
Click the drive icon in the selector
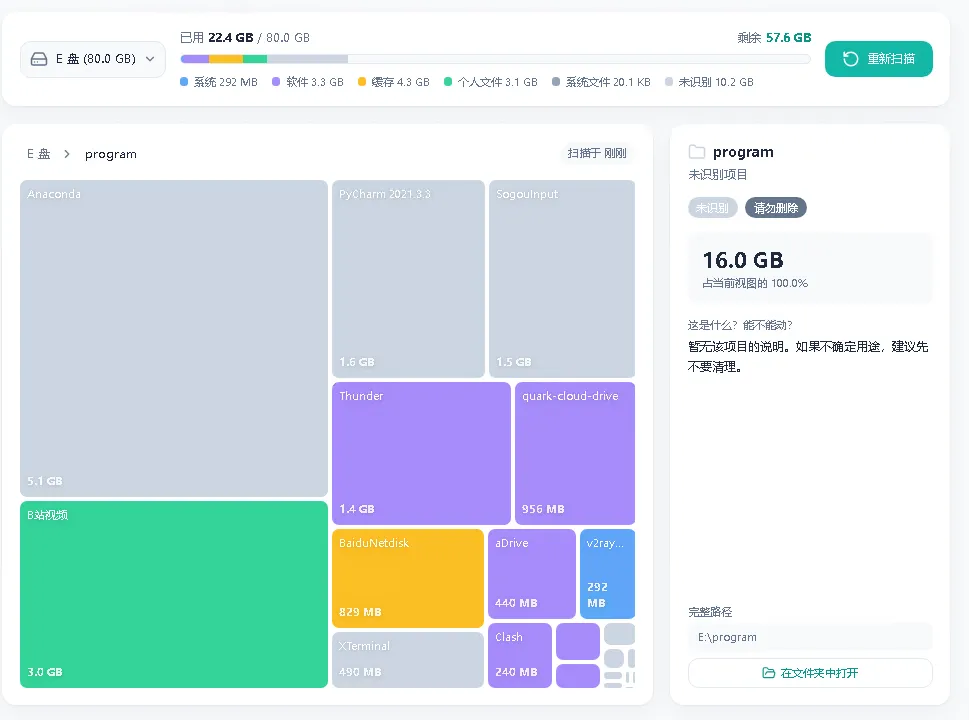point(39,59)
